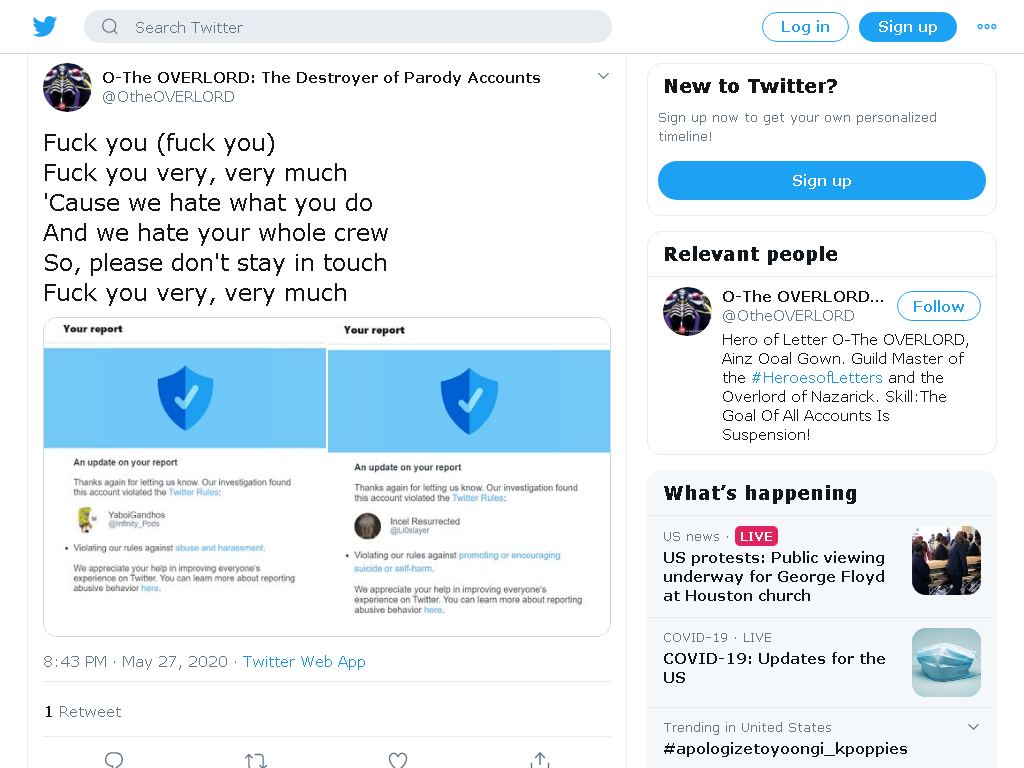Screen dimensions: 1024x768
Task: Like the tweet with the heart icon
Action: click(398, 760)
